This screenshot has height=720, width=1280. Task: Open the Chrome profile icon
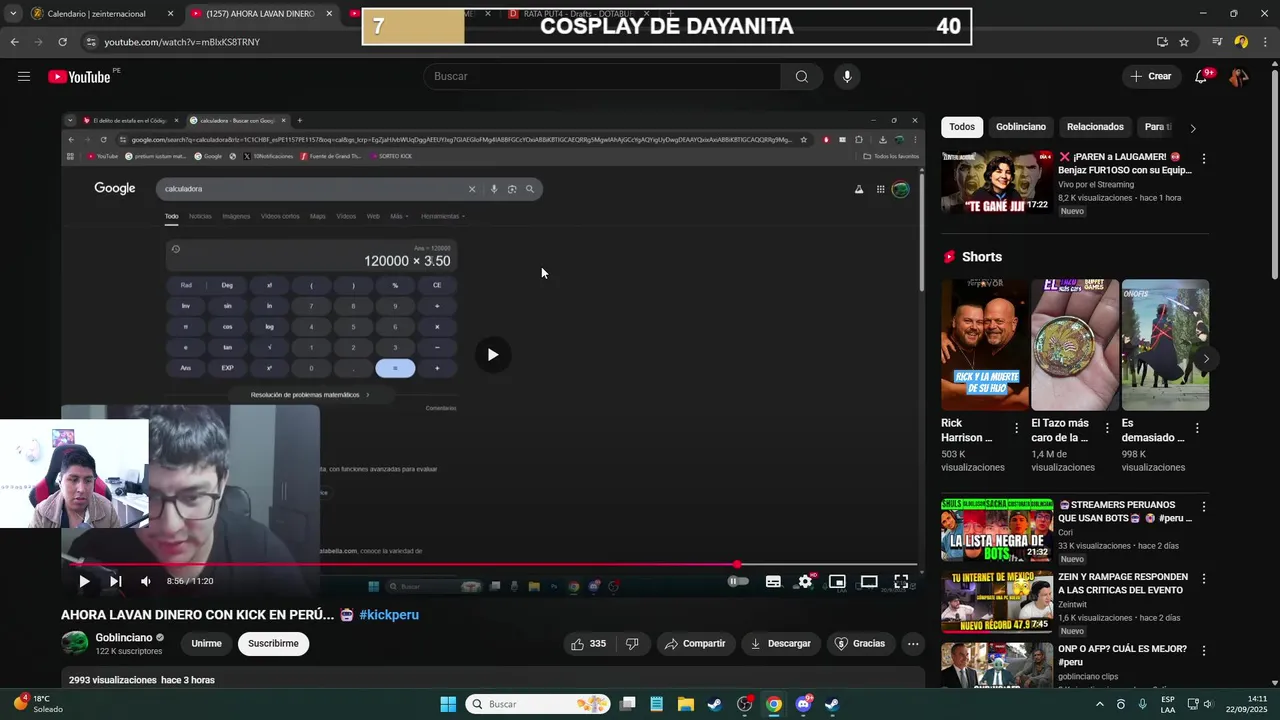[x=1241, y=42]
